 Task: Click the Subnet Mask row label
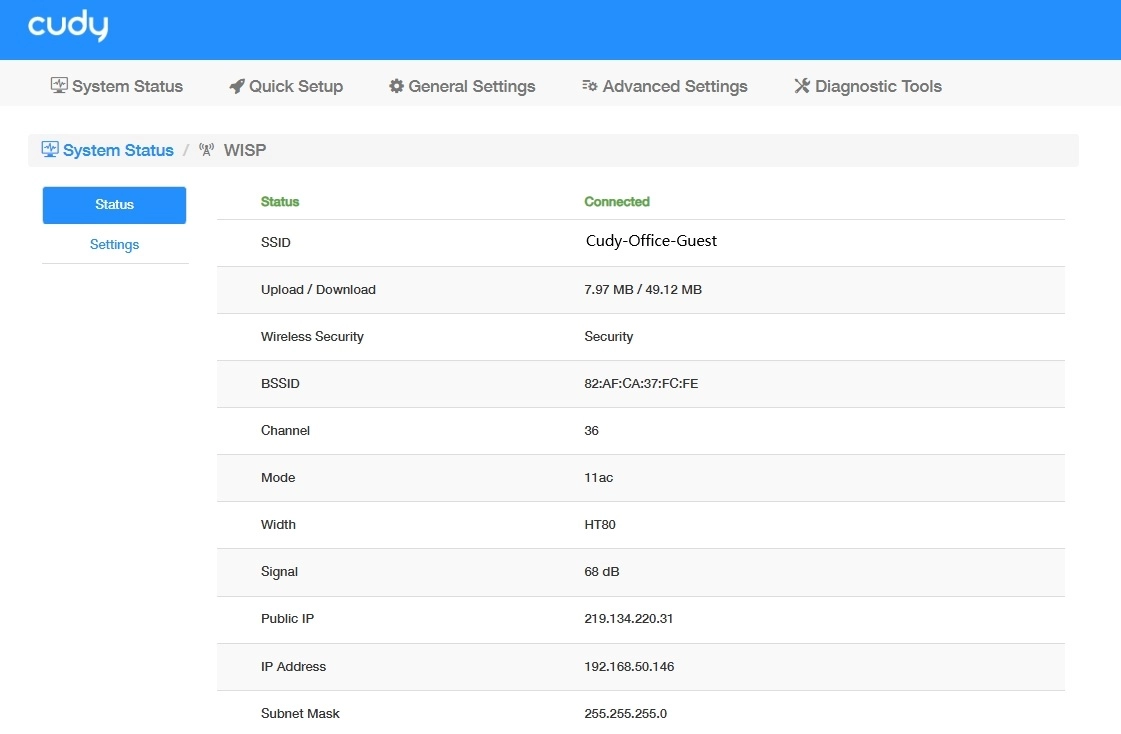coord(300,713)
